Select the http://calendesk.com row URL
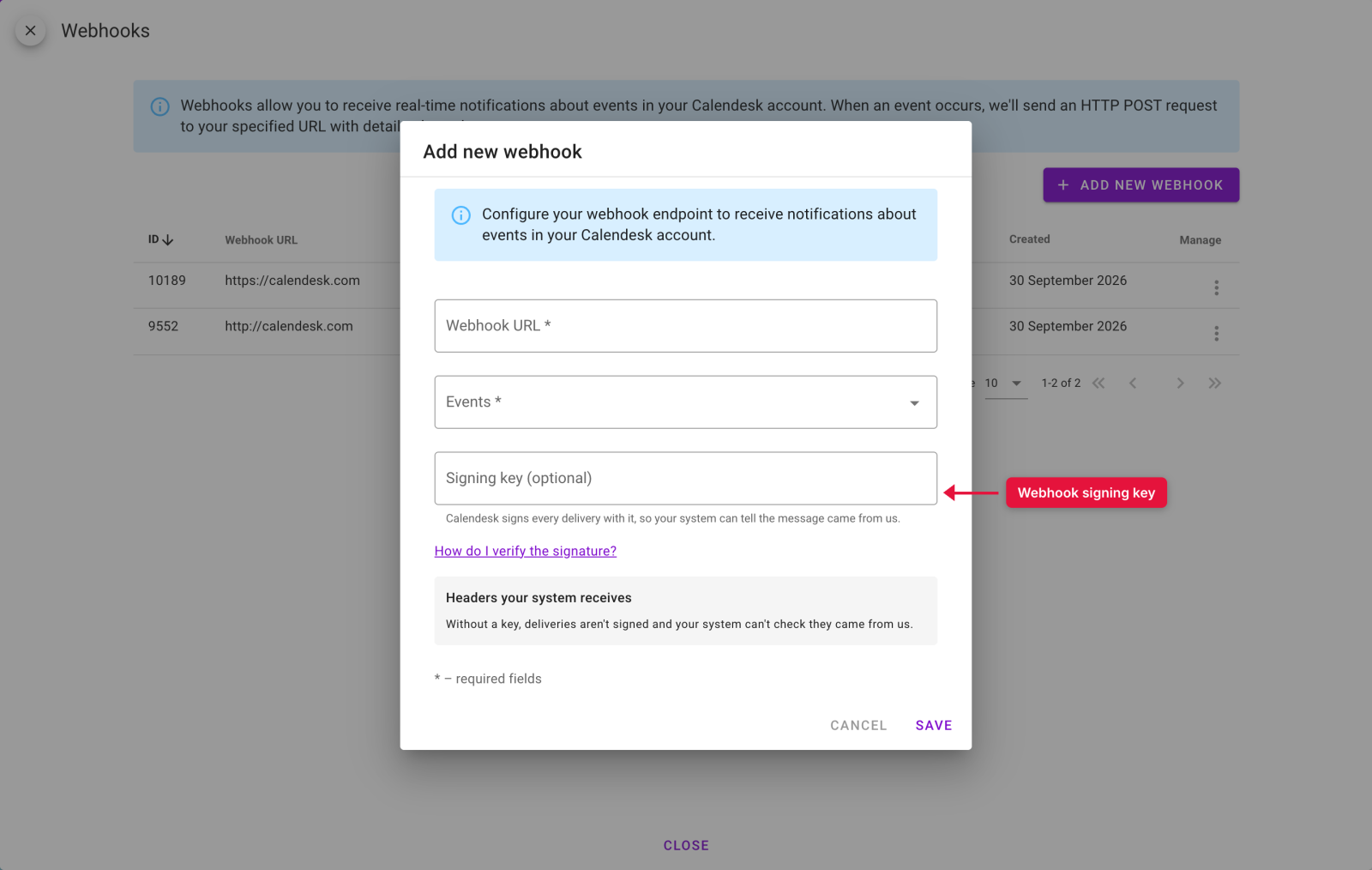1372x870 pixels. tap(289, 326)
